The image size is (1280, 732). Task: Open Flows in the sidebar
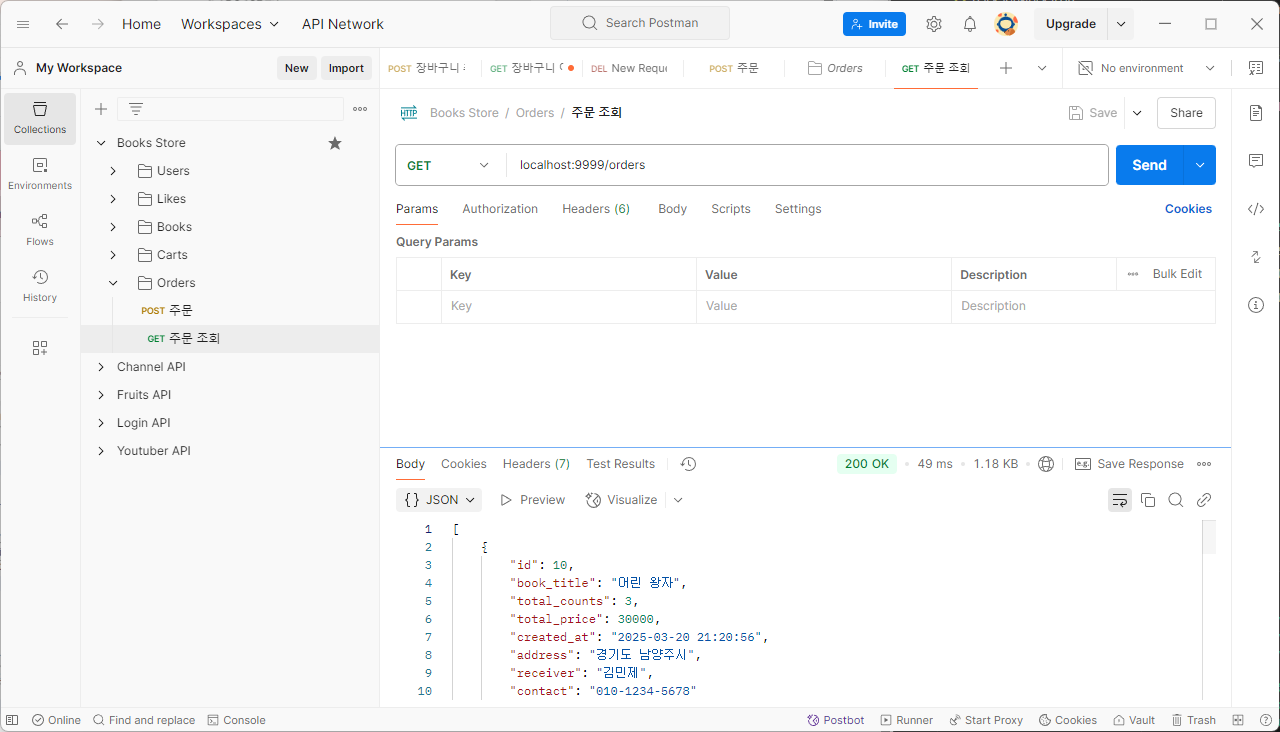click(40, 230)
